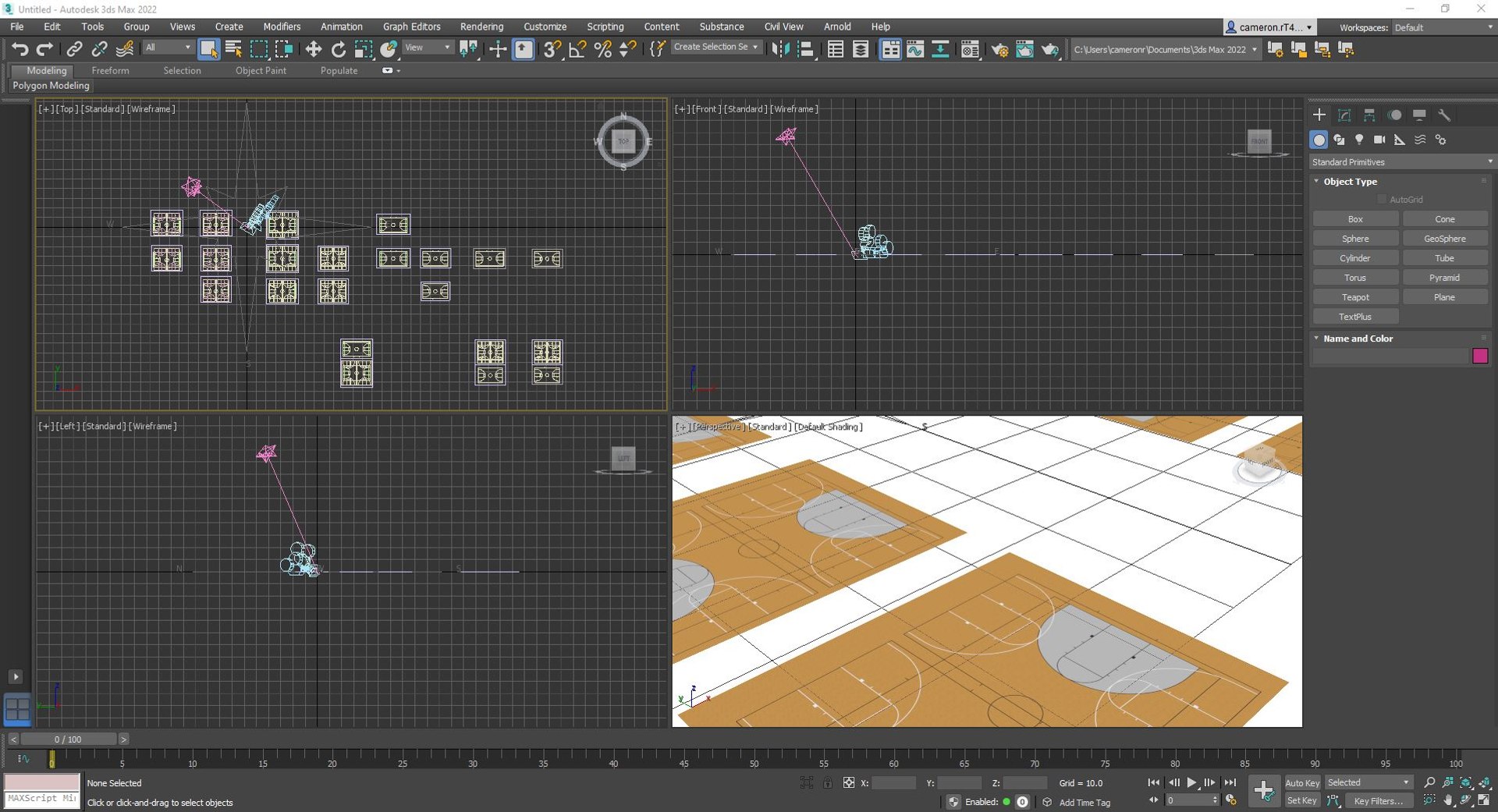The image size is (1498, 812).
Task: Switch to Lights category icon
Action: (x=1359, y=140)
